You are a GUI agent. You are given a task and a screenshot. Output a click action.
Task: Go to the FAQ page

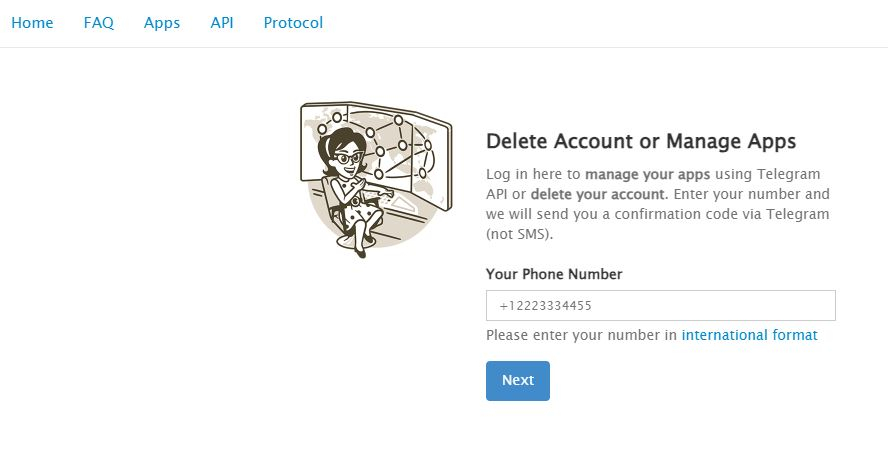point(98,22)
